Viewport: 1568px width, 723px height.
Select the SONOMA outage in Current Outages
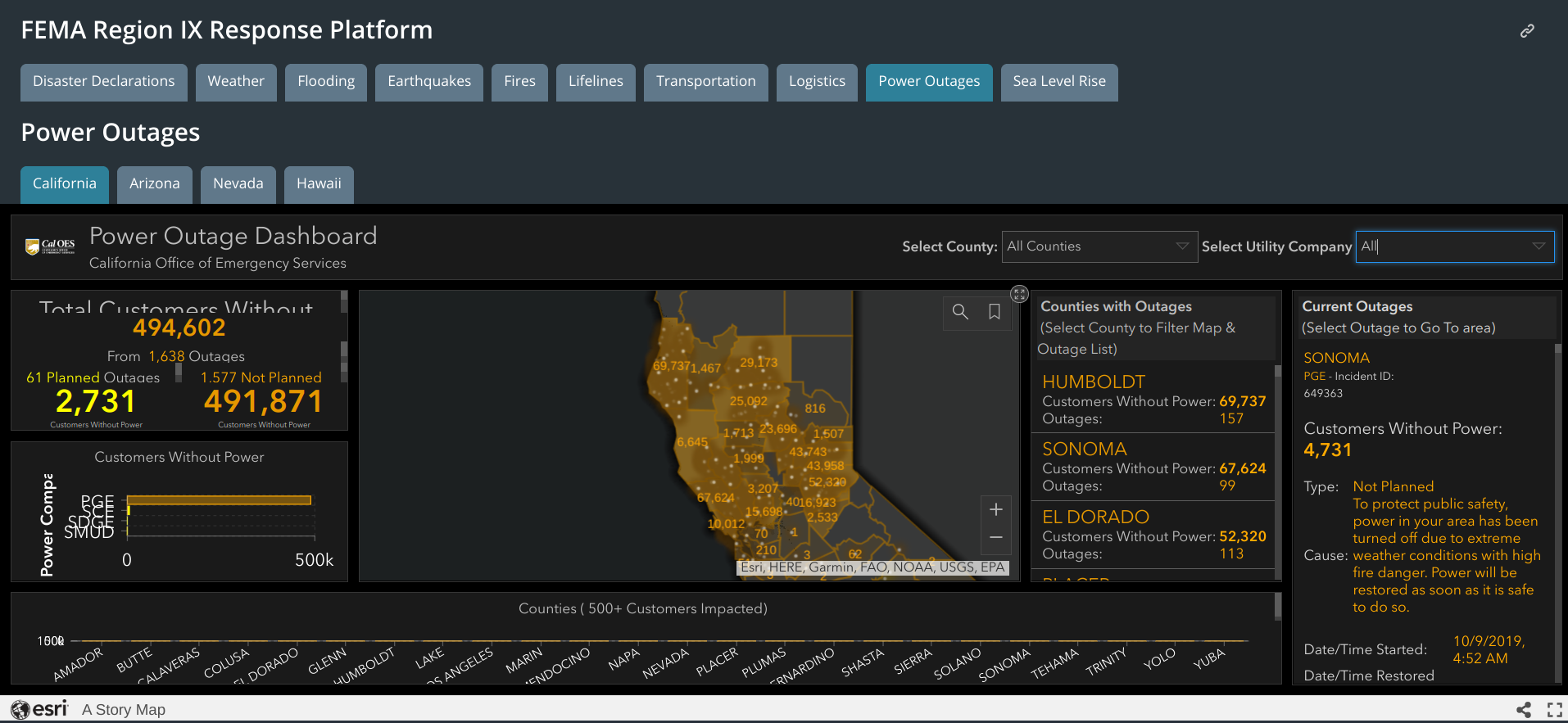(1336, 358)
